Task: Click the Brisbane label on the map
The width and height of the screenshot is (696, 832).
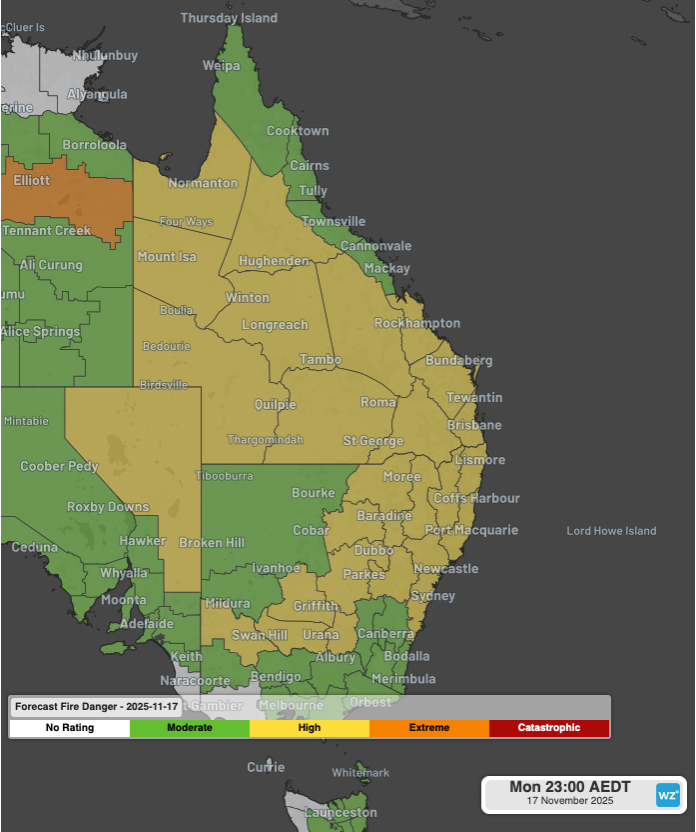Action: 474,425
